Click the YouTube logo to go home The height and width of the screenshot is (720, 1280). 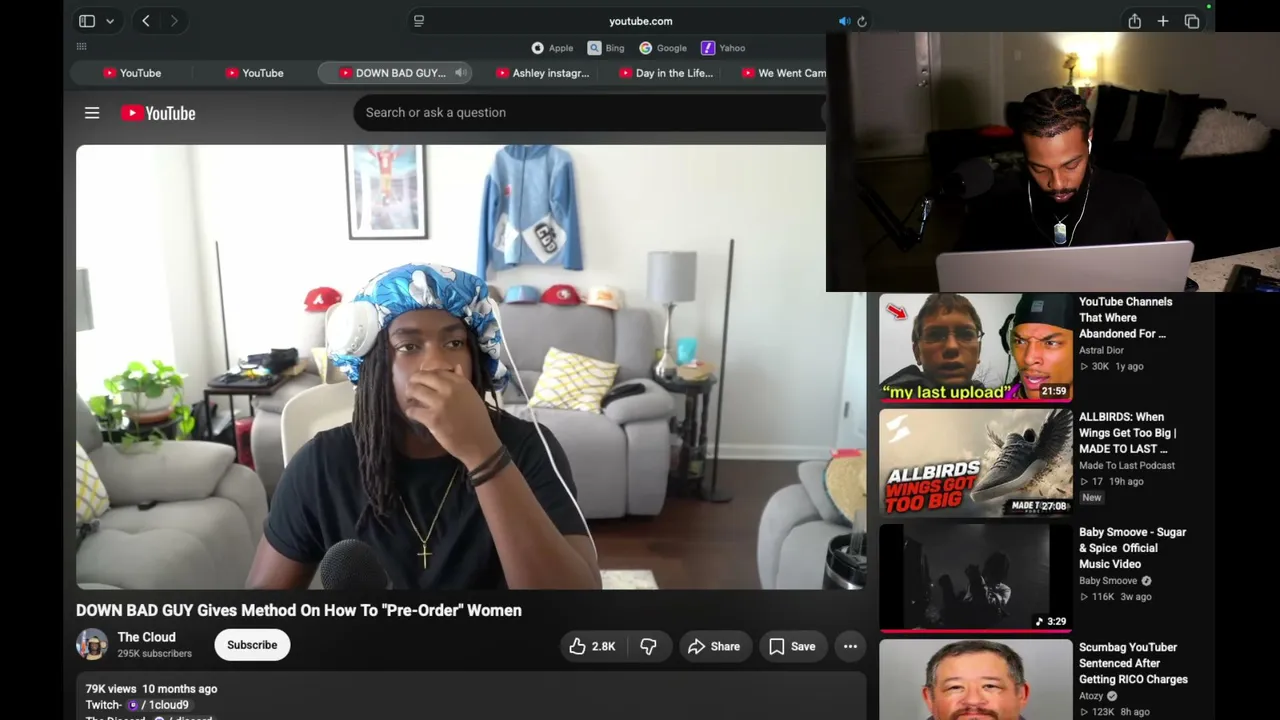158,113
